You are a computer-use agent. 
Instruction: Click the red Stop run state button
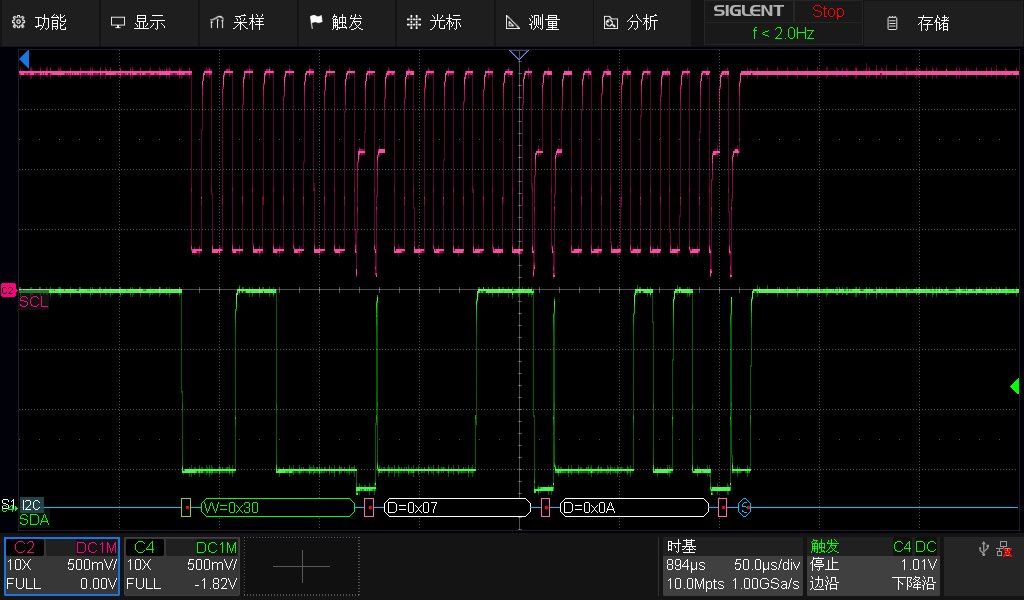pyautogui.click(x=828, y=12)
